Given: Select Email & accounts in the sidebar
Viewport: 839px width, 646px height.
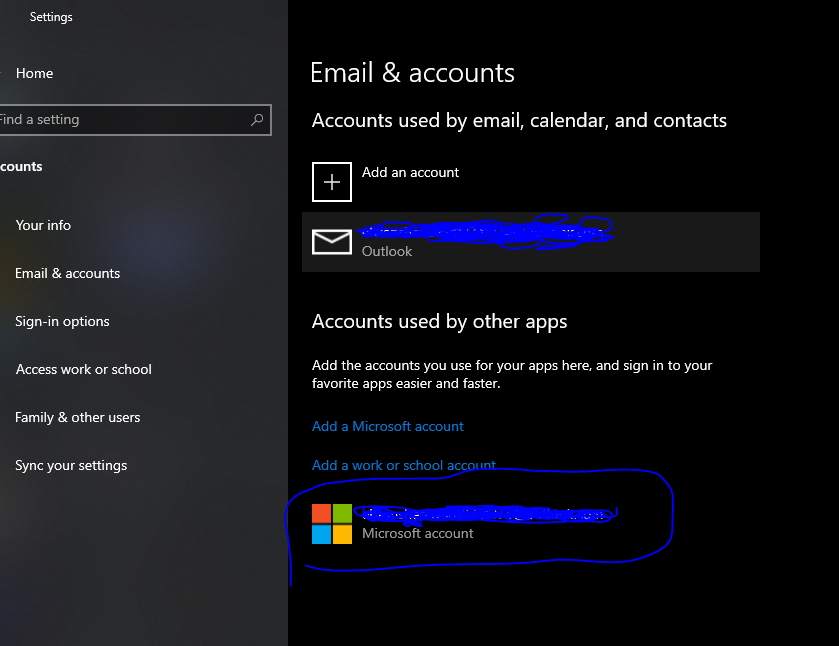Looking at the screenshot, I should point(67,273).
